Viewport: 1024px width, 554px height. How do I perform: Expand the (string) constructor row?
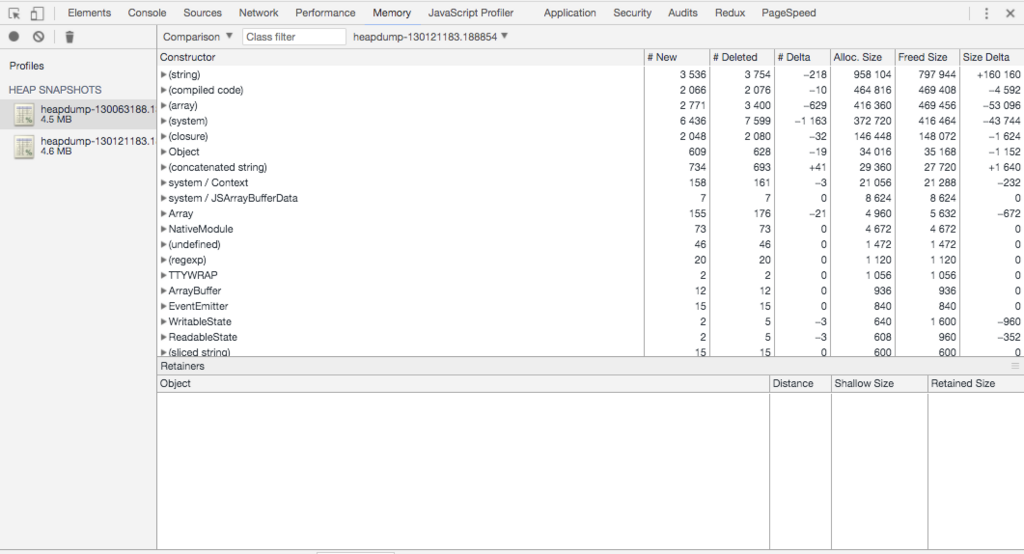(x=163, y=74)
